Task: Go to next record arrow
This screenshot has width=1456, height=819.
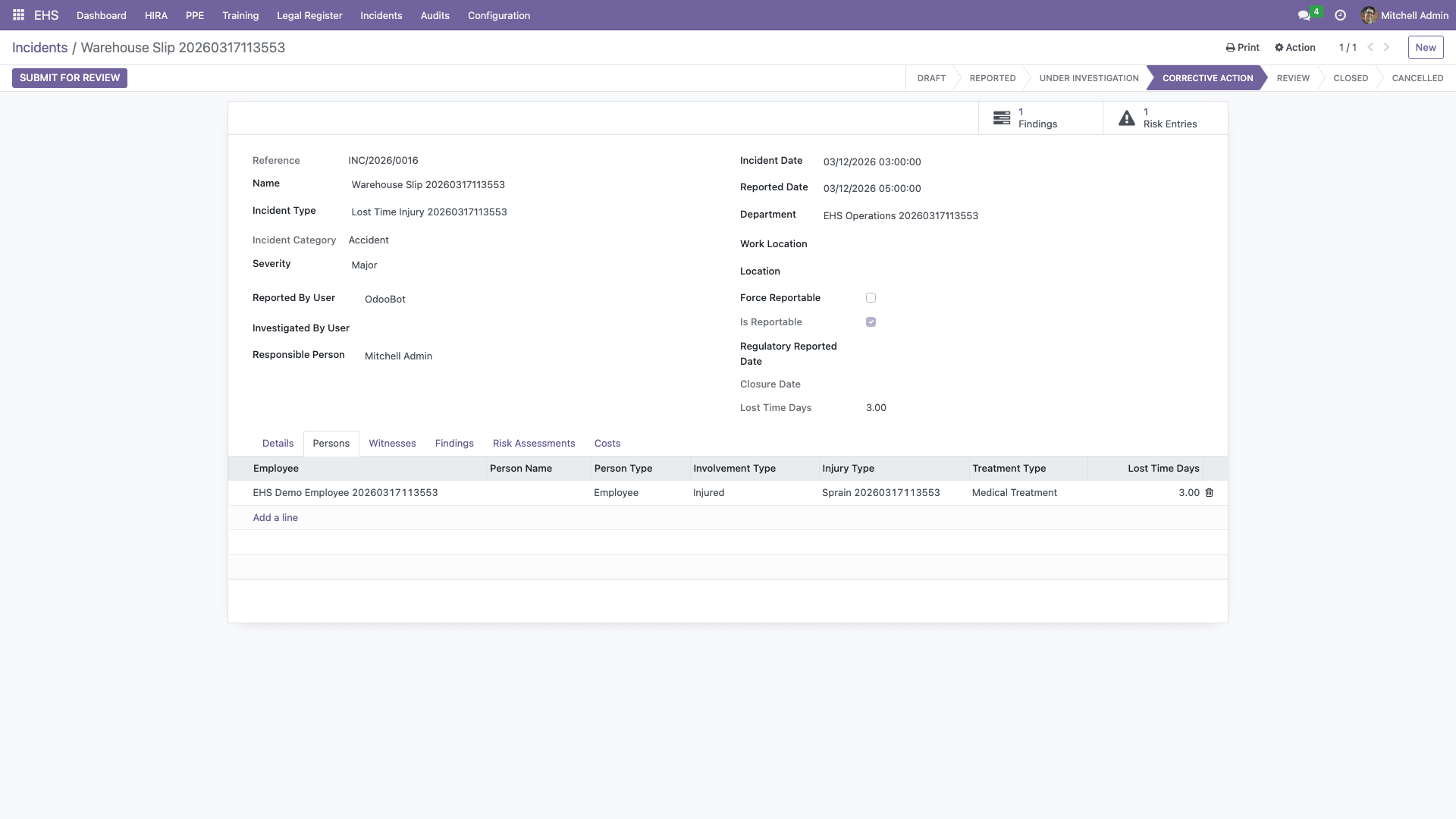Action: pos(1387,47)
